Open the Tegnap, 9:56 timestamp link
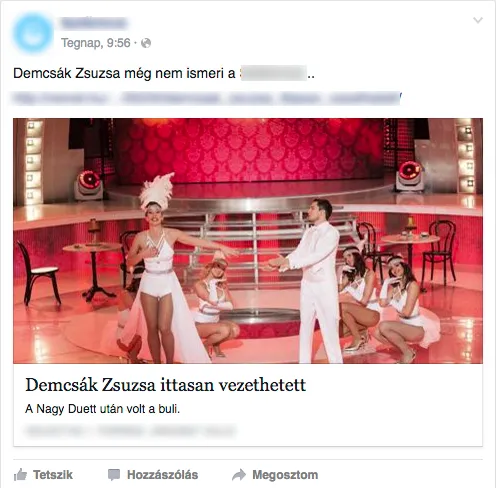496x488 pixels. [x=96, y=43]
